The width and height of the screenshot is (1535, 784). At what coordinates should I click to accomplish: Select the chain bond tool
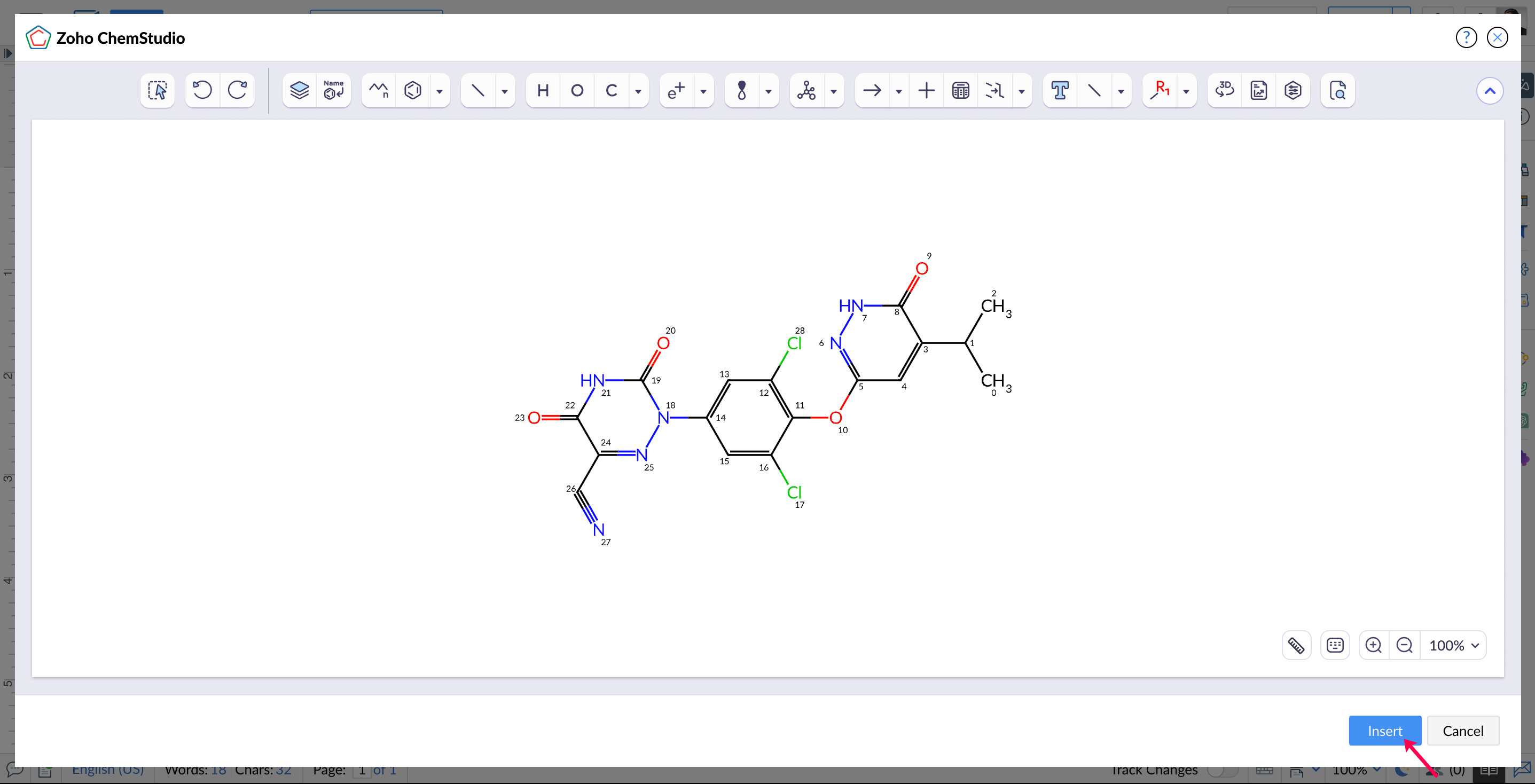click(379, 91)
